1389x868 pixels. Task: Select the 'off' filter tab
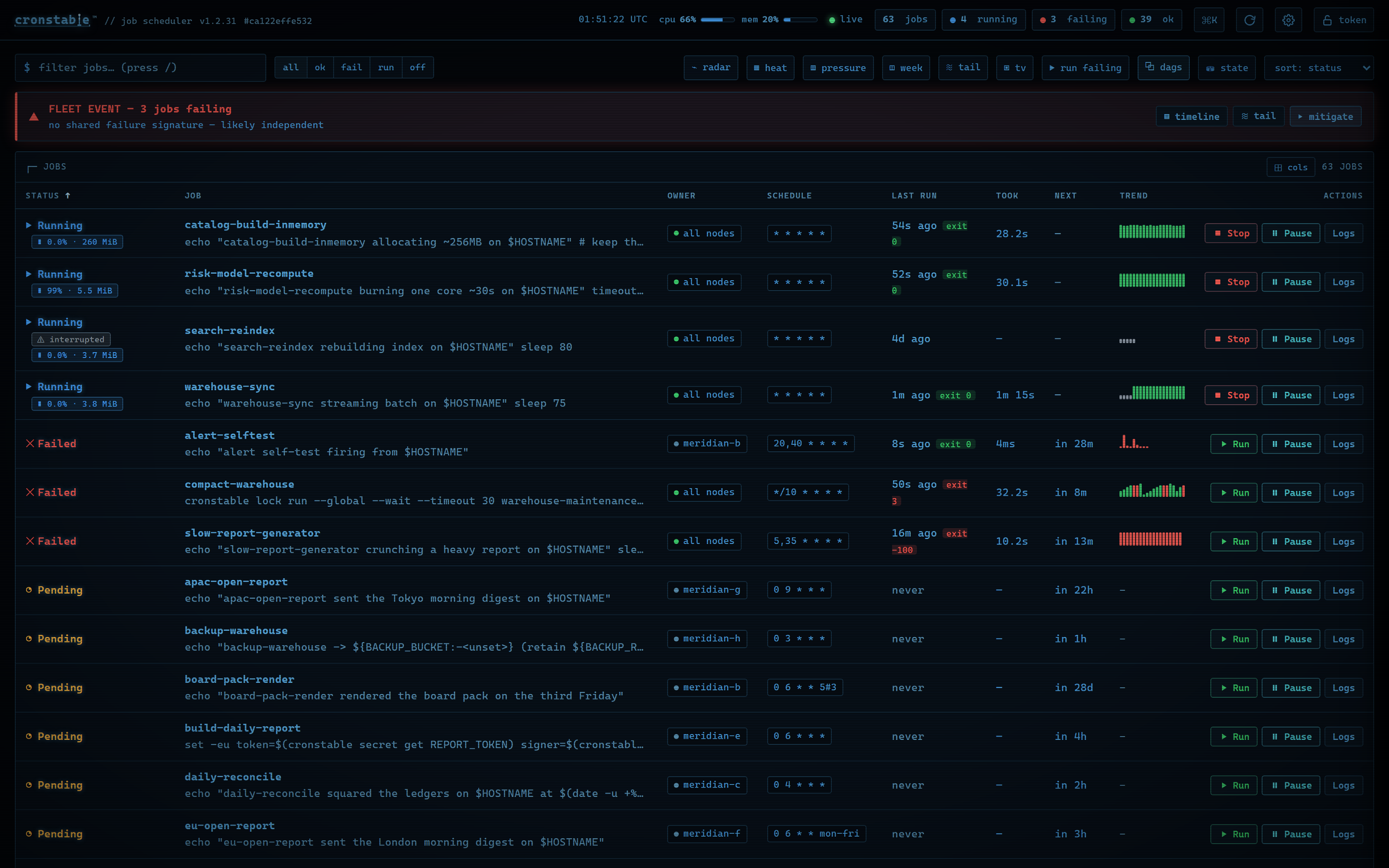click(x=418, y=68)
